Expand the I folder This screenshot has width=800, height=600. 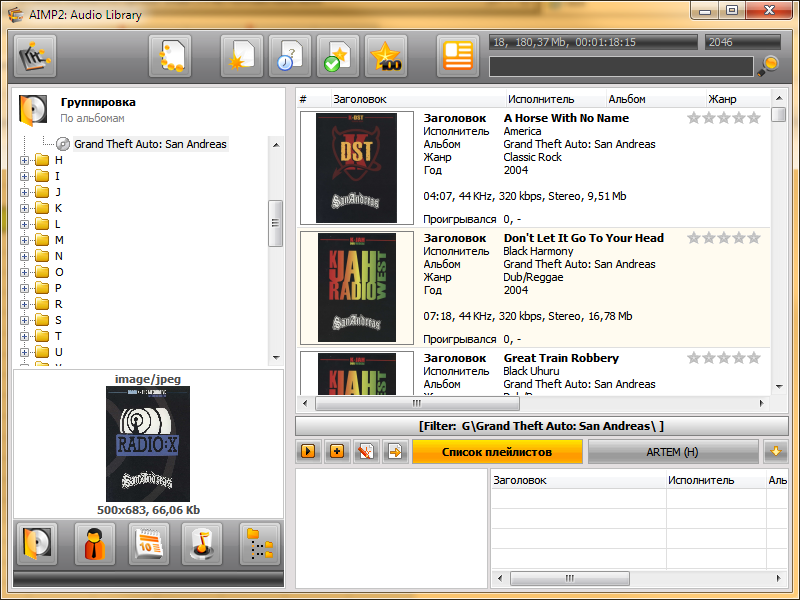[x=24, y=176]
